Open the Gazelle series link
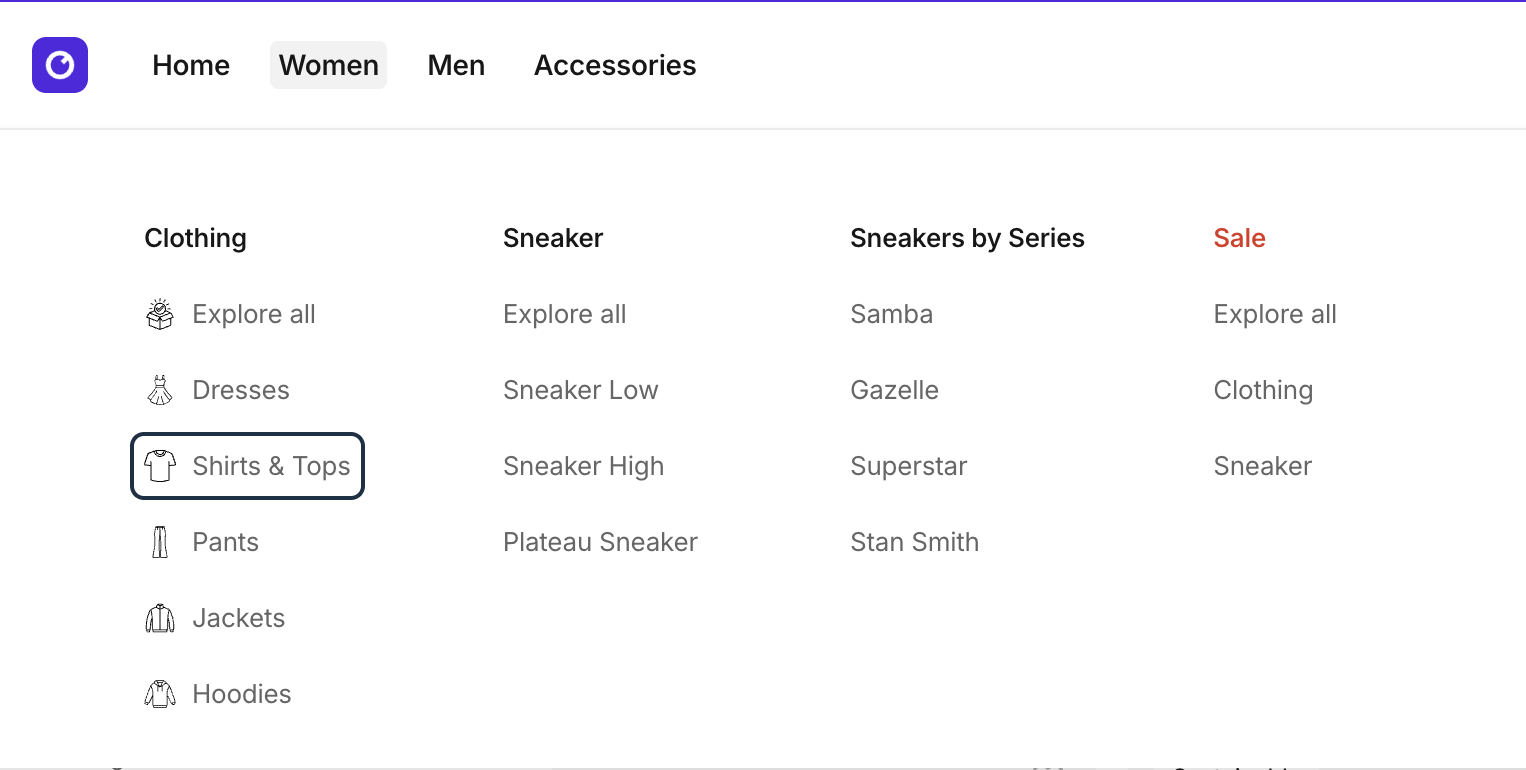 [894, 390]
